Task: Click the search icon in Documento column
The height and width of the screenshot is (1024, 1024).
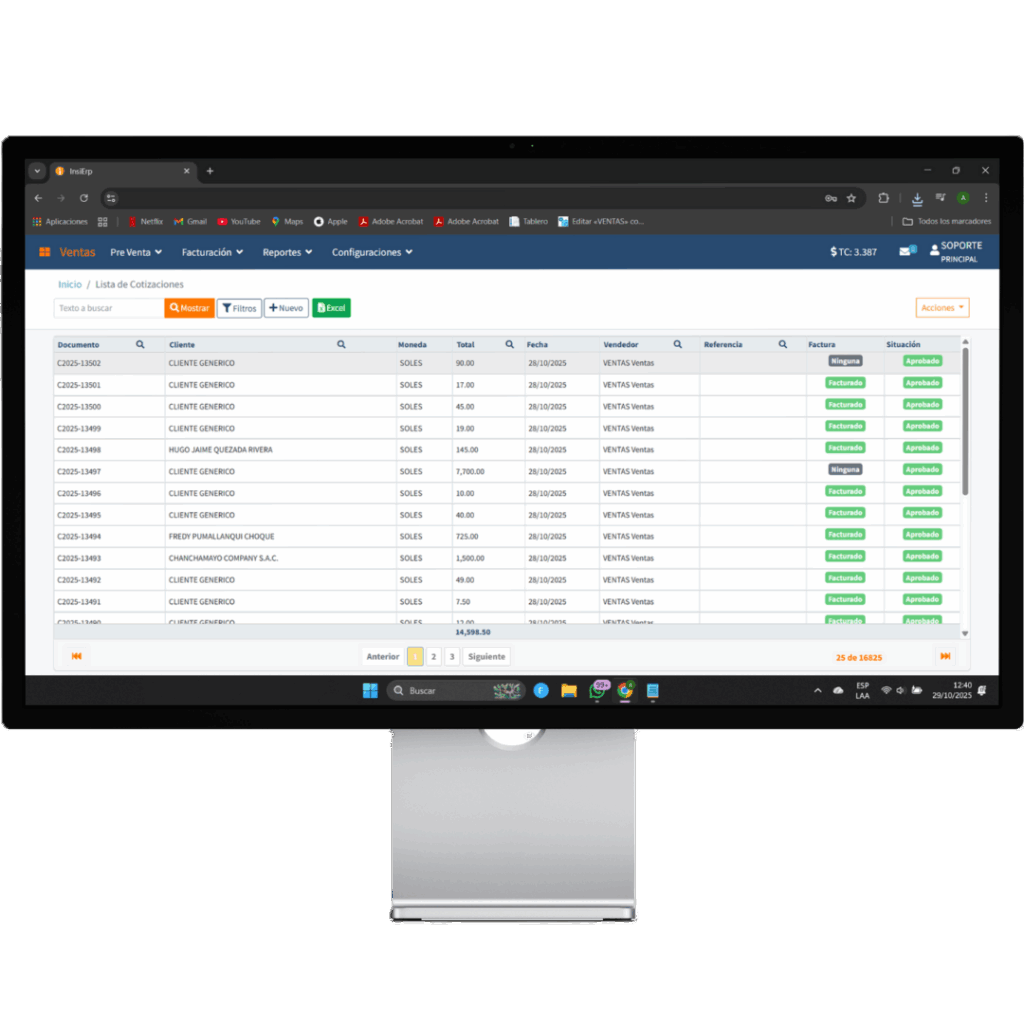Action: [140, 344]
